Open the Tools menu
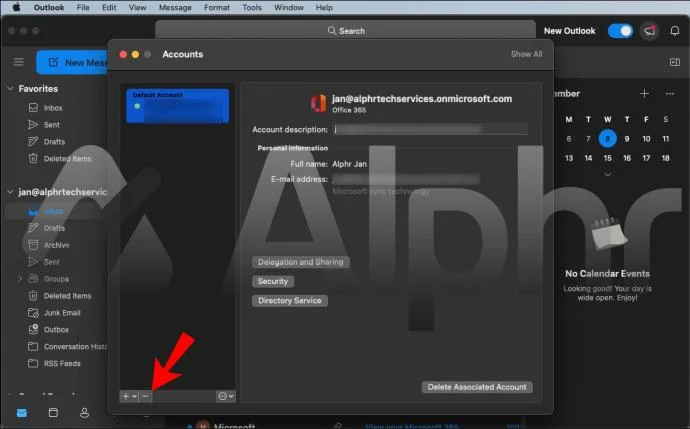 coord(252,7)
